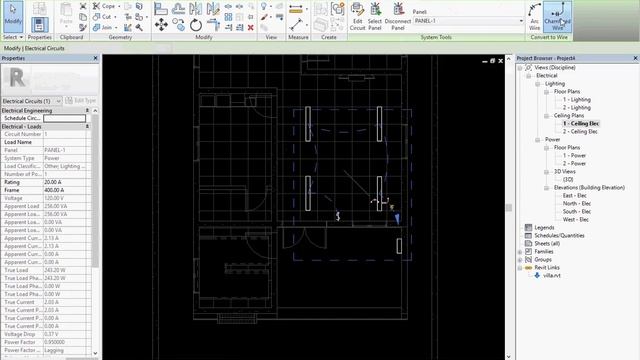Select the Move tool
The width and height of the screenshot is (640, 360).
tap(161, 25)
